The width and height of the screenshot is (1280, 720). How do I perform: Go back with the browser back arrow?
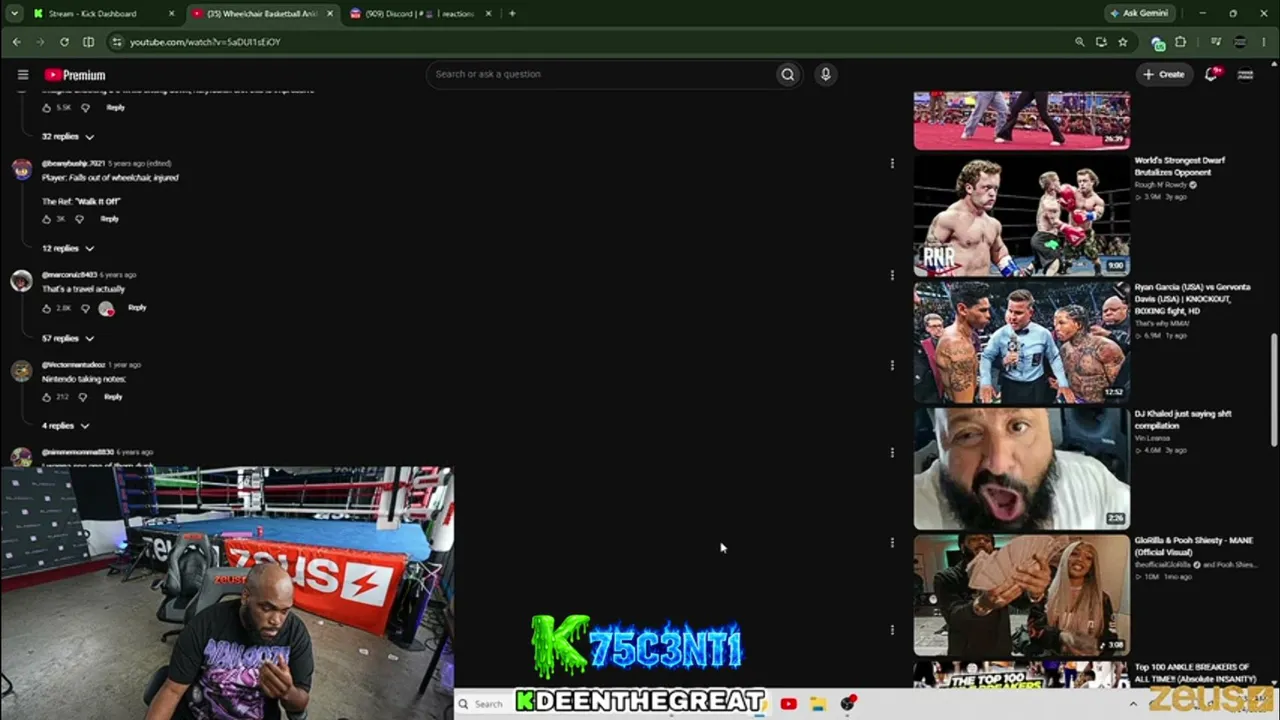(16, 42)
